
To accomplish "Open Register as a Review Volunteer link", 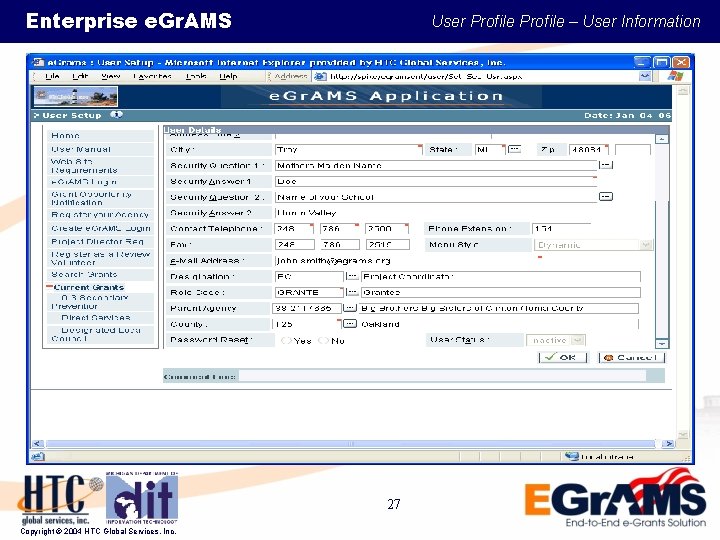I will click(x=100, y=258).
